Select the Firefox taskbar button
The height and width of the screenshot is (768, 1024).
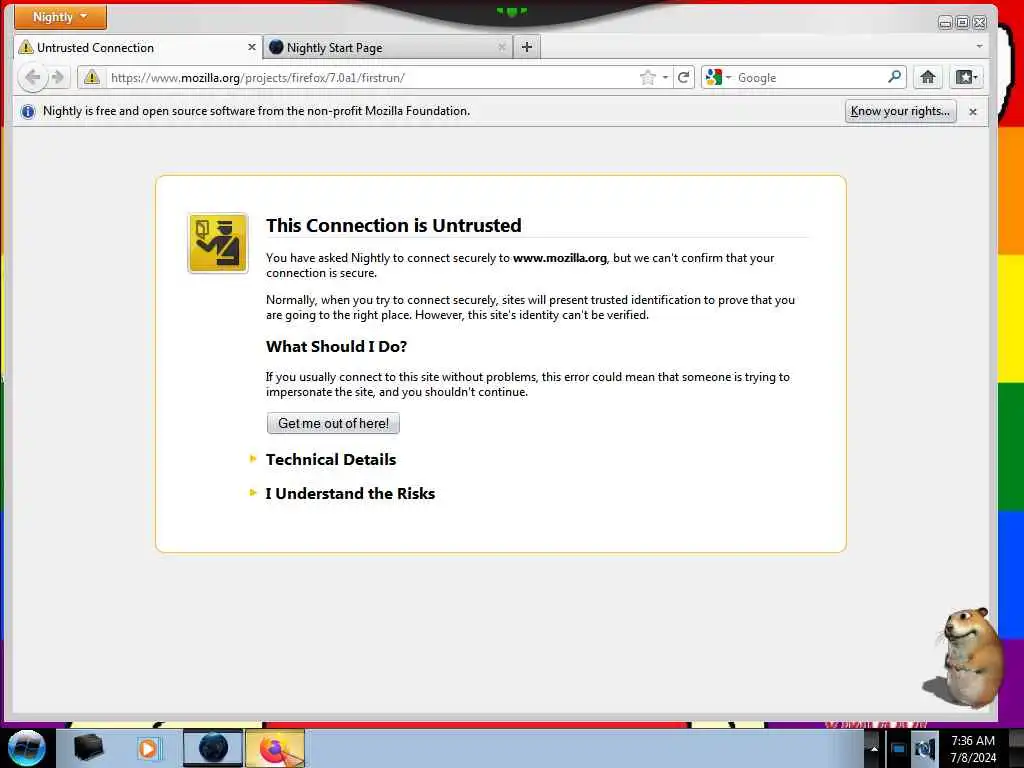[x=275, y=748]
